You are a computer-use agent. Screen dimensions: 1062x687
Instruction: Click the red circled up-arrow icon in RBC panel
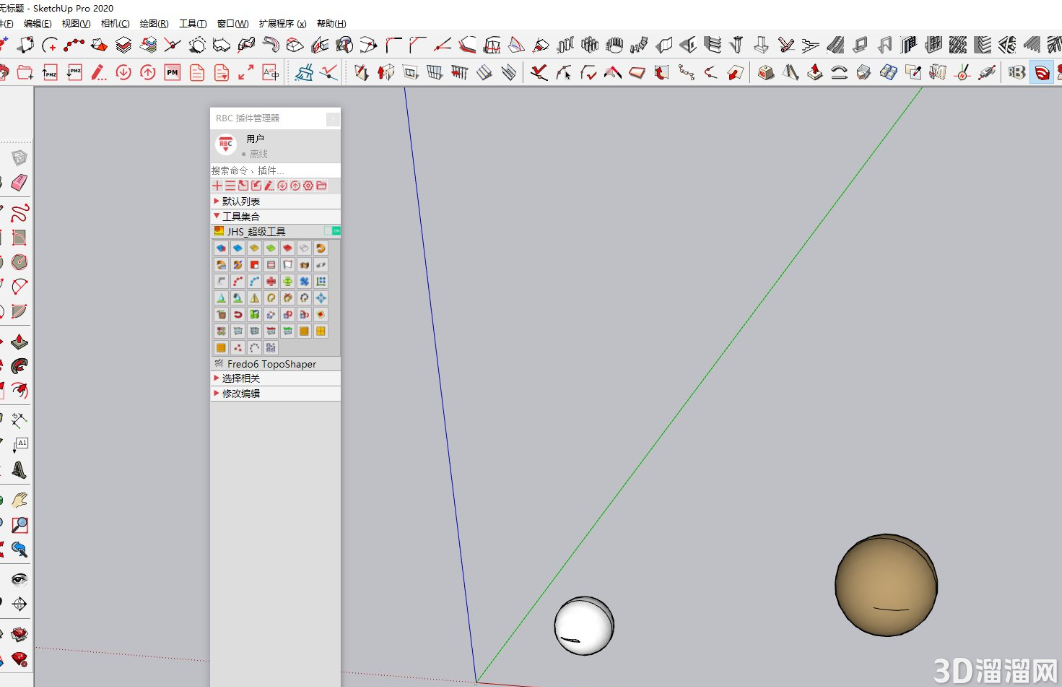295,186
